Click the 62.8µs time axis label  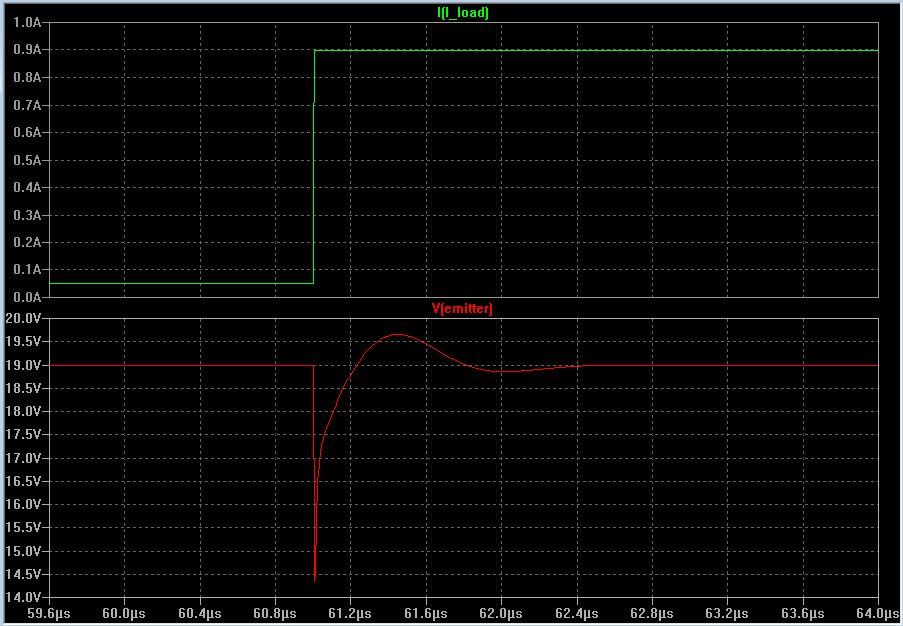tap(652, 613)
